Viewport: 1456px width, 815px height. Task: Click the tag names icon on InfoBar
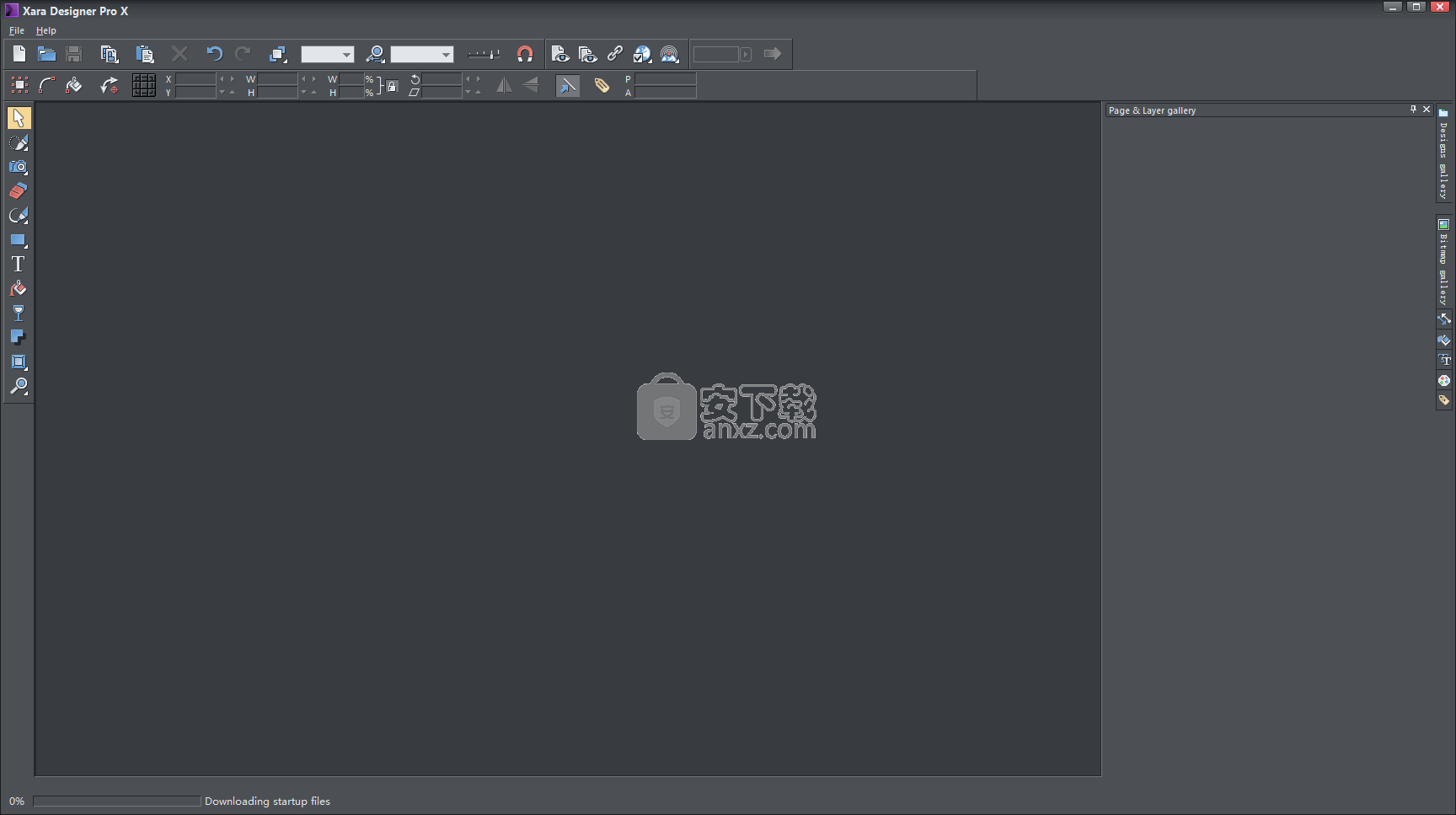[x=602, y=85]
